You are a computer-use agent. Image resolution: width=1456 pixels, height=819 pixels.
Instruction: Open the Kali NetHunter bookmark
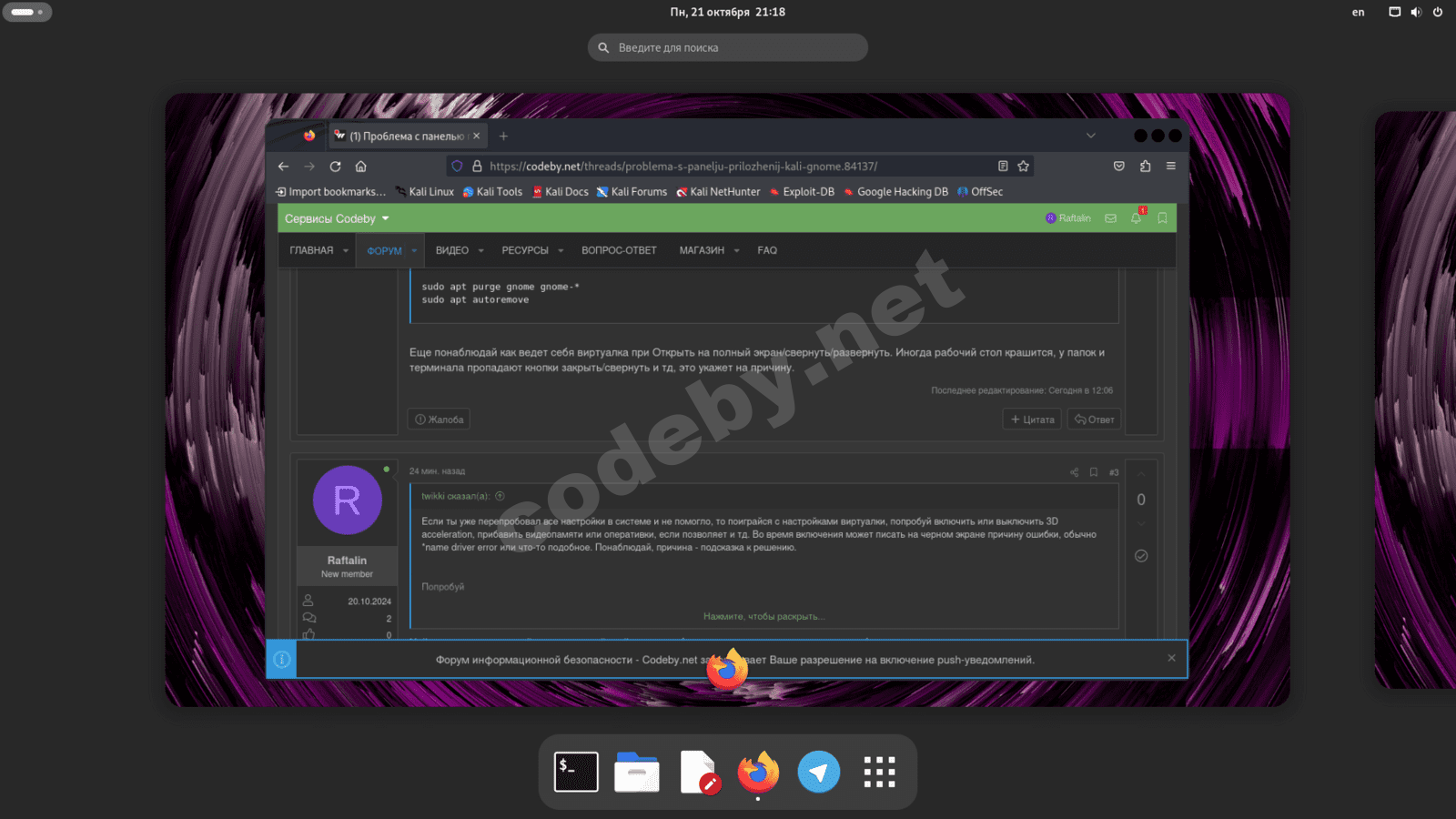pyautogui.click(x=718, y=192)
